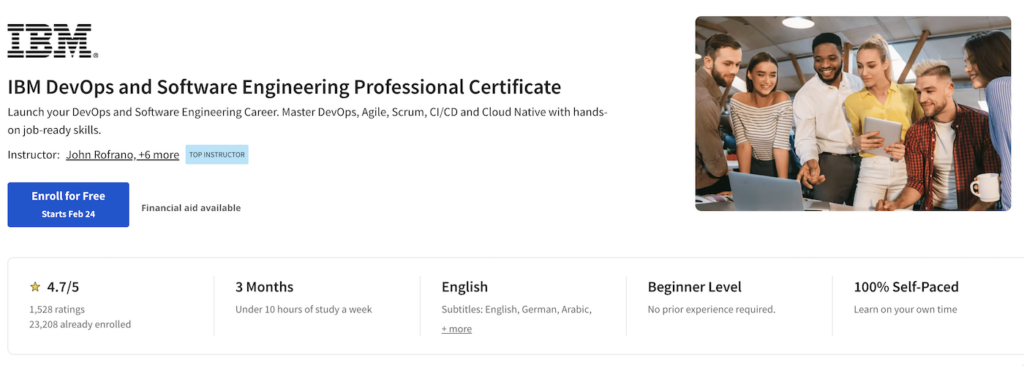Click the team photo thumbnail
The image size is (1024, 366).
point(853,114)
